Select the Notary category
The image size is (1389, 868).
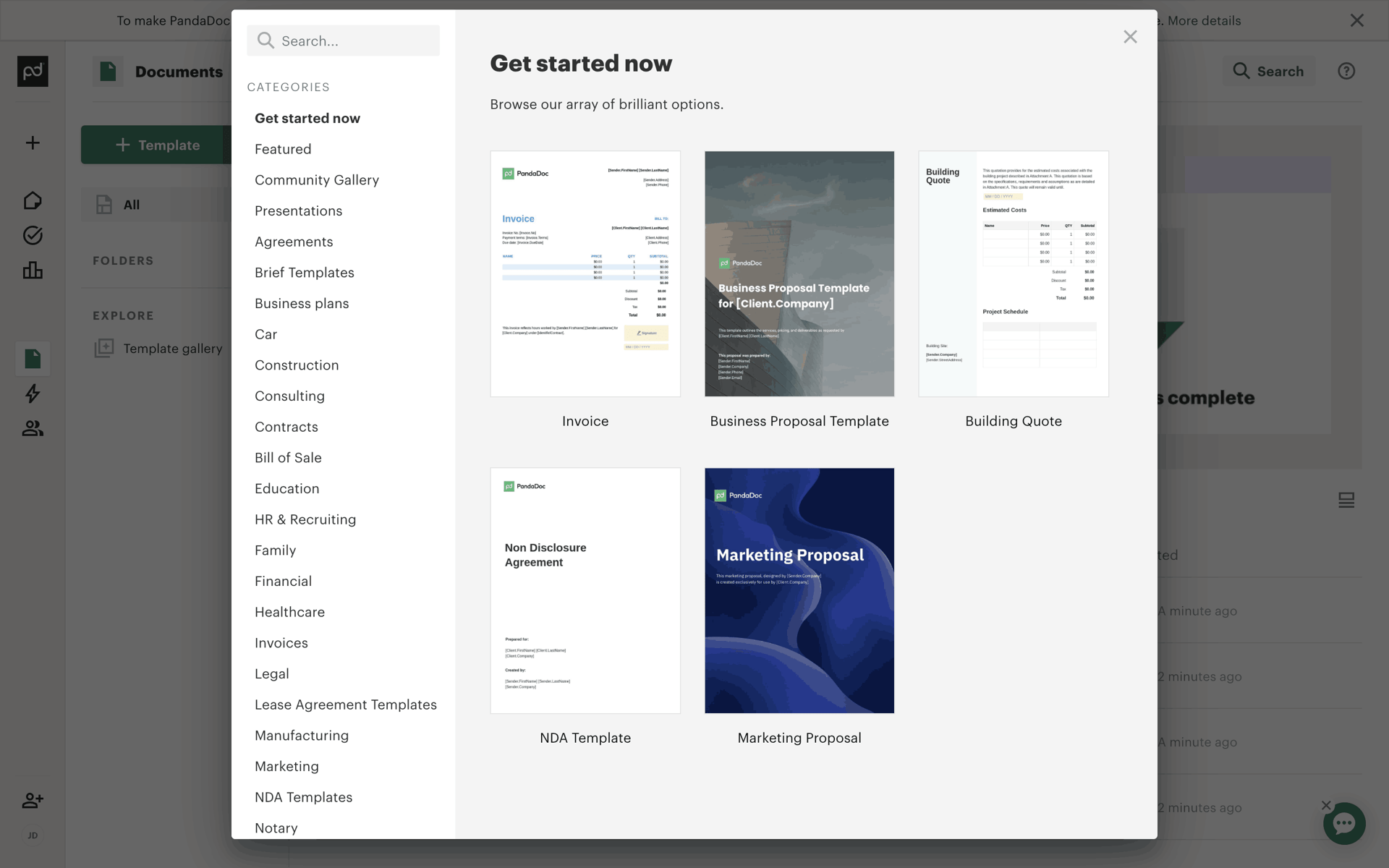click(276, 827)
